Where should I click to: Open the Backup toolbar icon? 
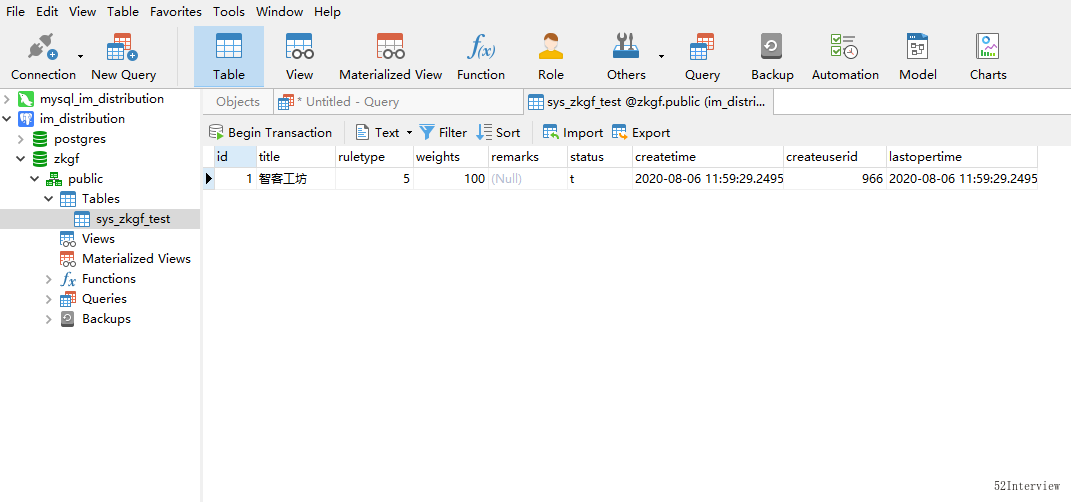point(772,57)
